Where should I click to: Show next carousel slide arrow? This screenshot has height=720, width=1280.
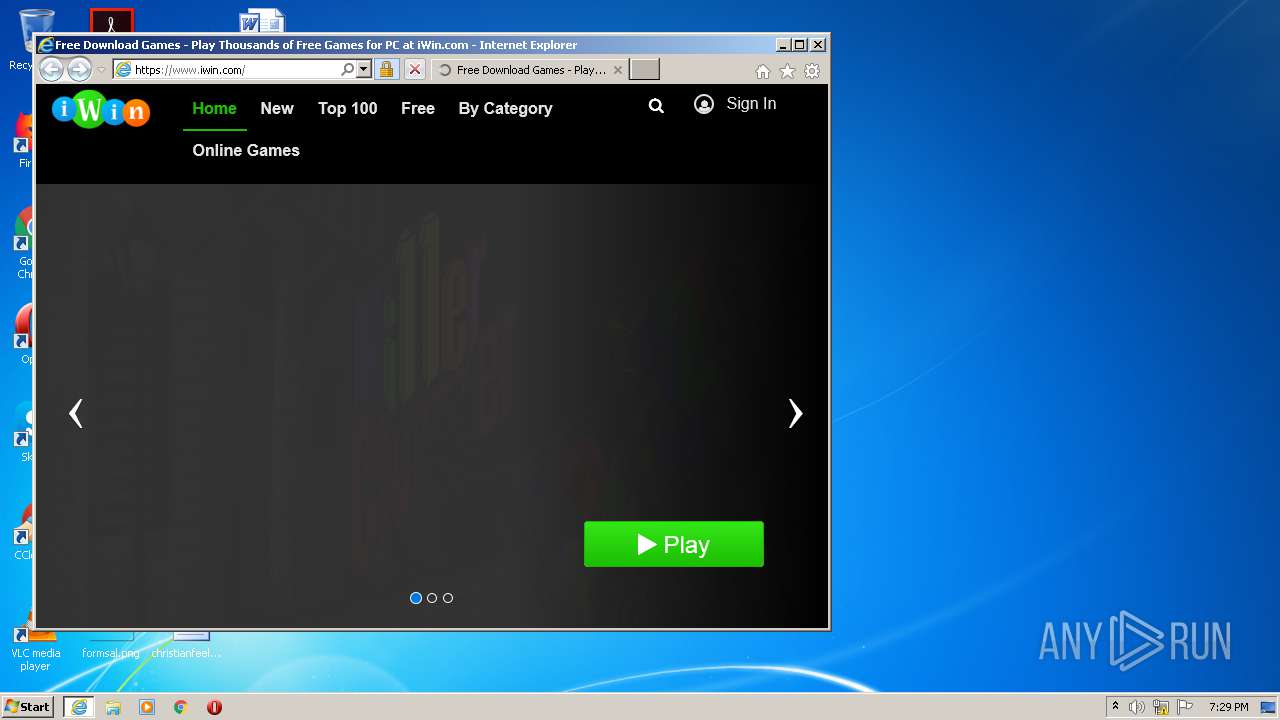795,413
